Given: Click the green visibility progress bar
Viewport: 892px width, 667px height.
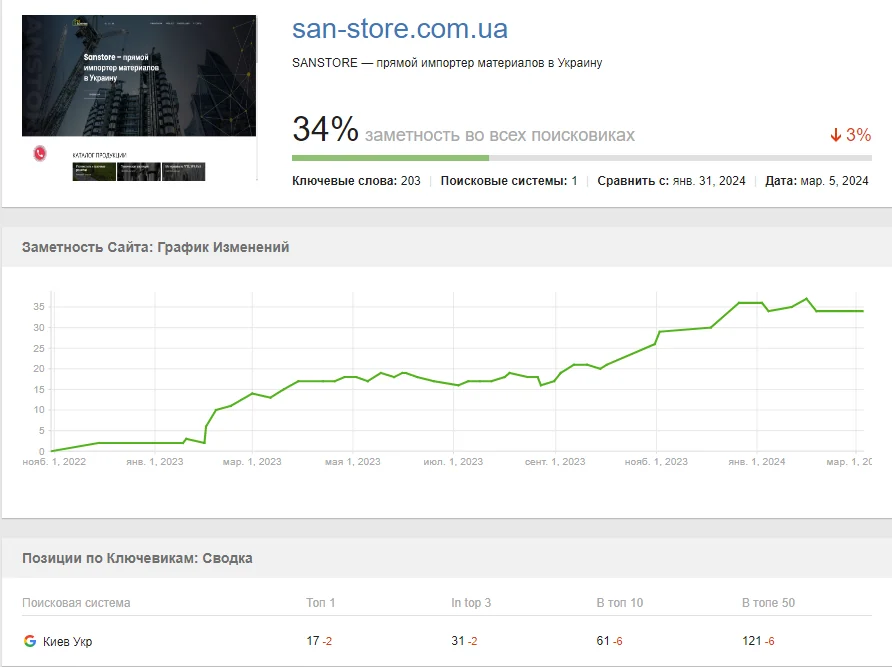Looking at the screenshot, I should tap(390, 158).
